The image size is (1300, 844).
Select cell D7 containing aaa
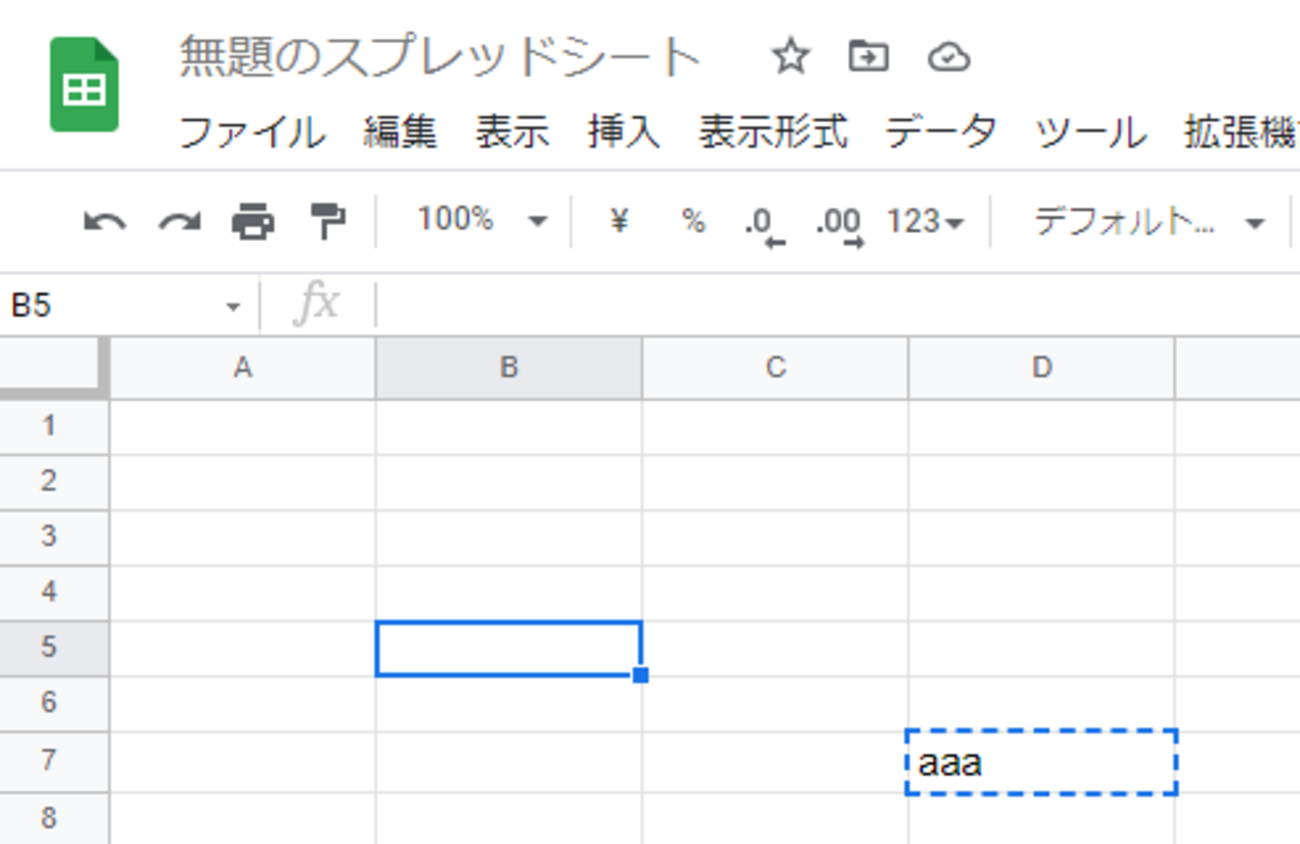coord(1041,763)
